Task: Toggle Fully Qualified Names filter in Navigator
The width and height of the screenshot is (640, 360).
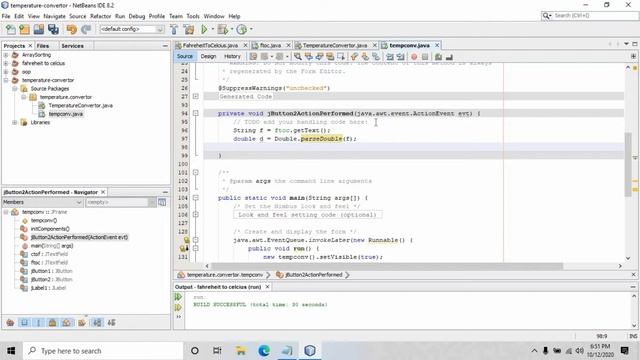Action: [82, 323]
